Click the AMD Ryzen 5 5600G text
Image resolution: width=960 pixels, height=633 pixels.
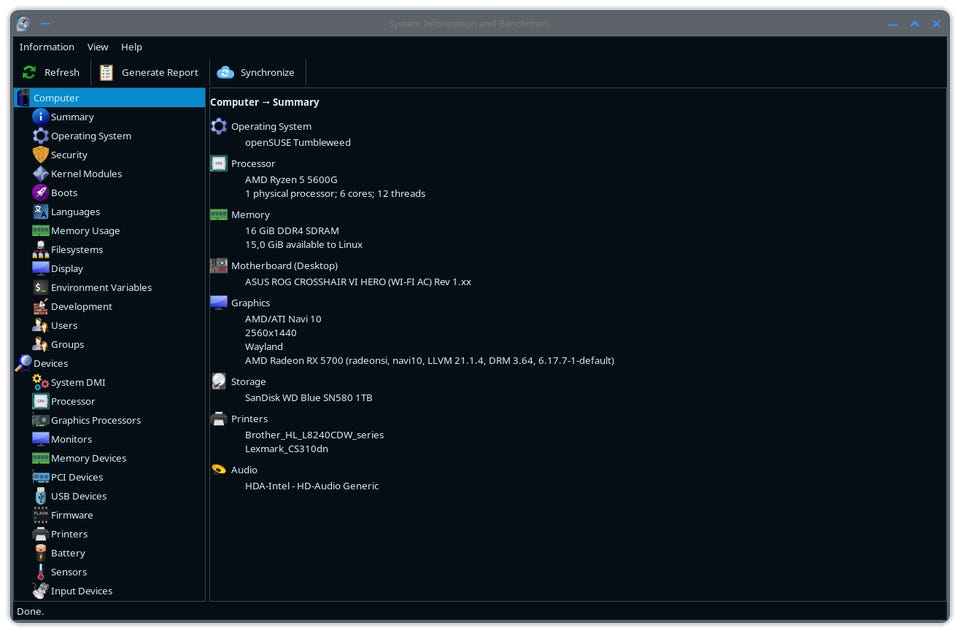[x=291, y=180]
